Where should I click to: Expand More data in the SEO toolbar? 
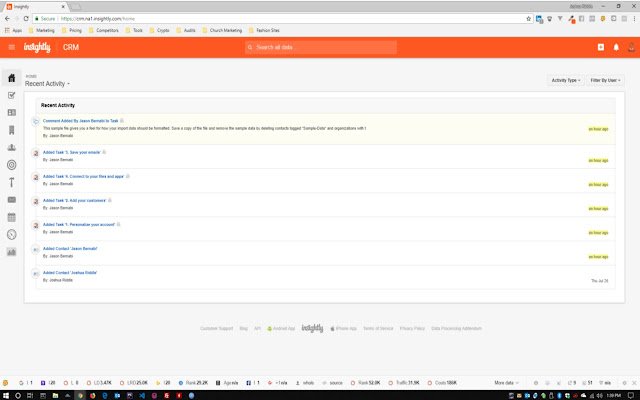click(x=506, y=383)
